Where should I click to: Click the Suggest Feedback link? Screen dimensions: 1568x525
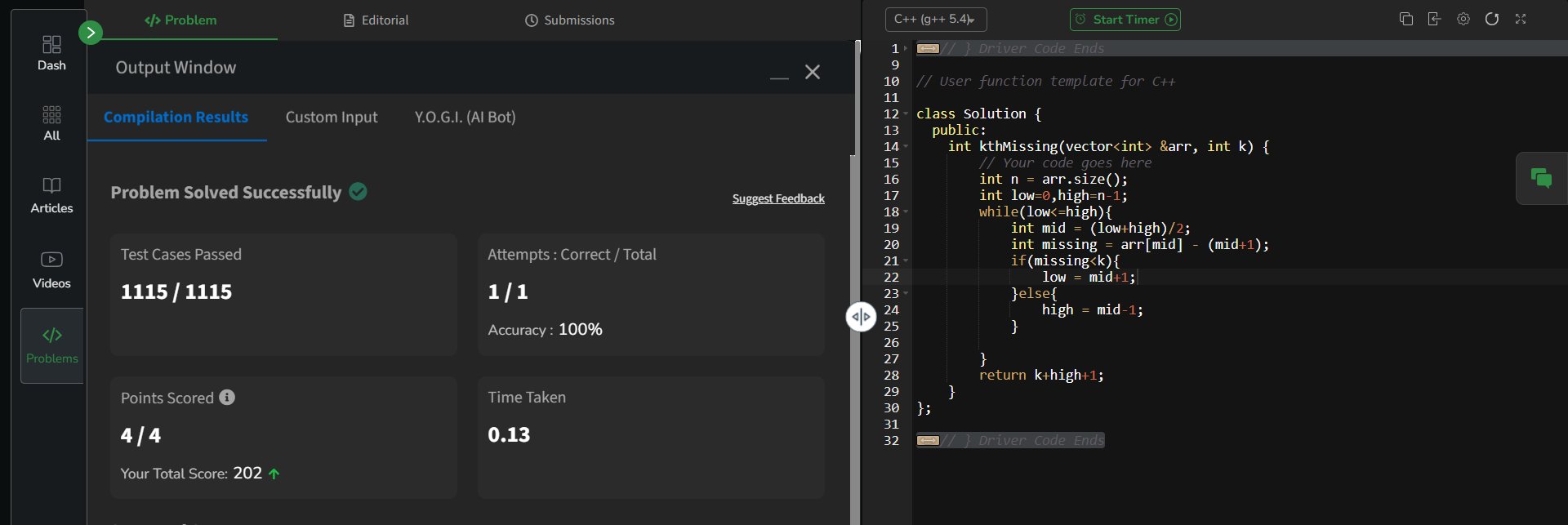click(x=777, y=199)
